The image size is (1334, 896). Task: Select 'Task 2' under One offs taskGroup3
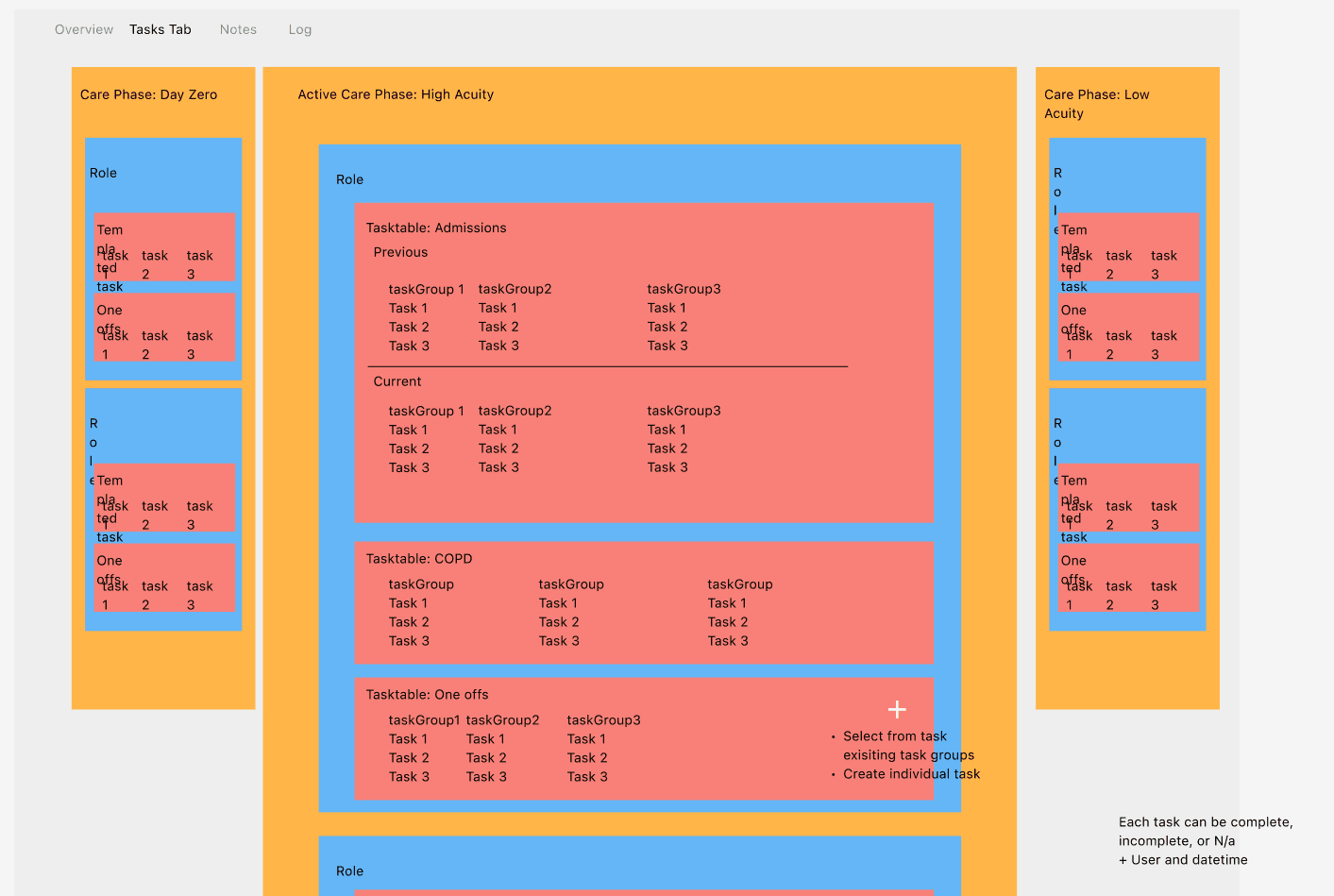(x=587, y=758)
